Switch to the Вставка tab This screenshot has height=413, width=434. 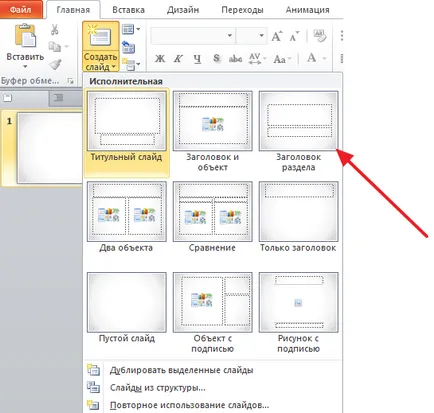pos(128,10)
